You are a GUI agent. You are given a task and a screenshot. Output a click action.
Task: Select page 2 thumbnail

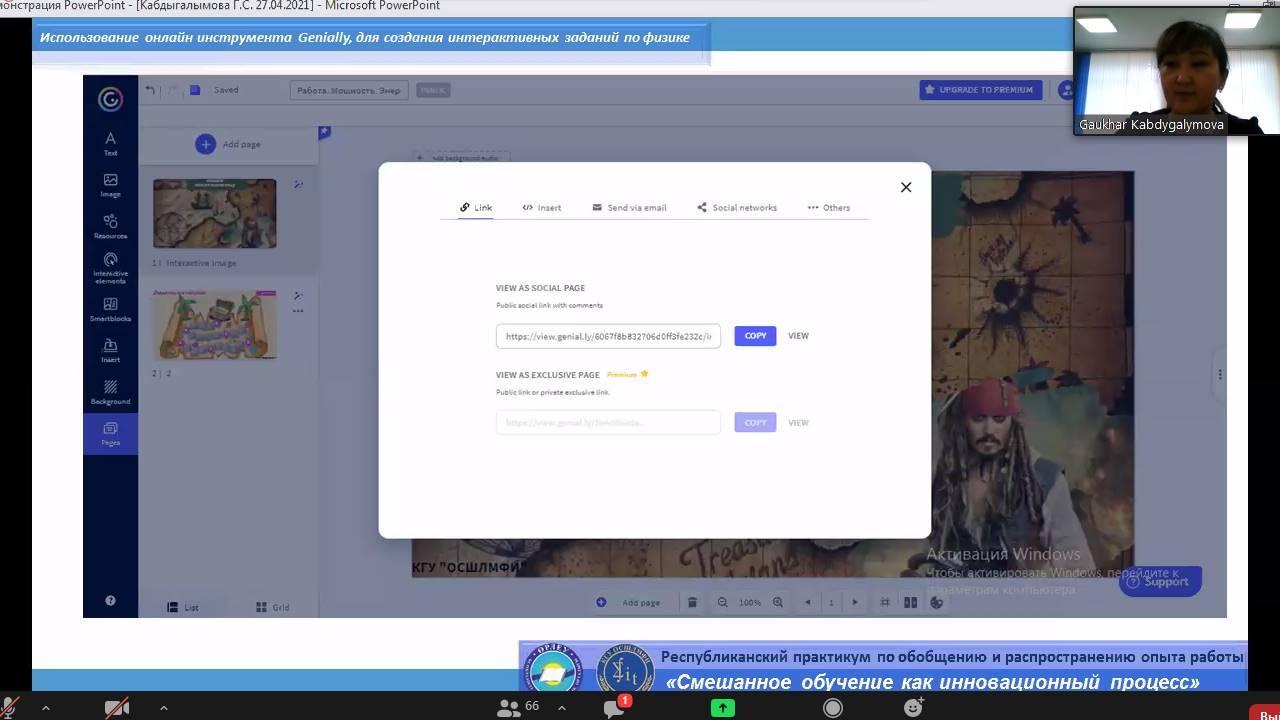pyautogui.click(x=214, y=324)
